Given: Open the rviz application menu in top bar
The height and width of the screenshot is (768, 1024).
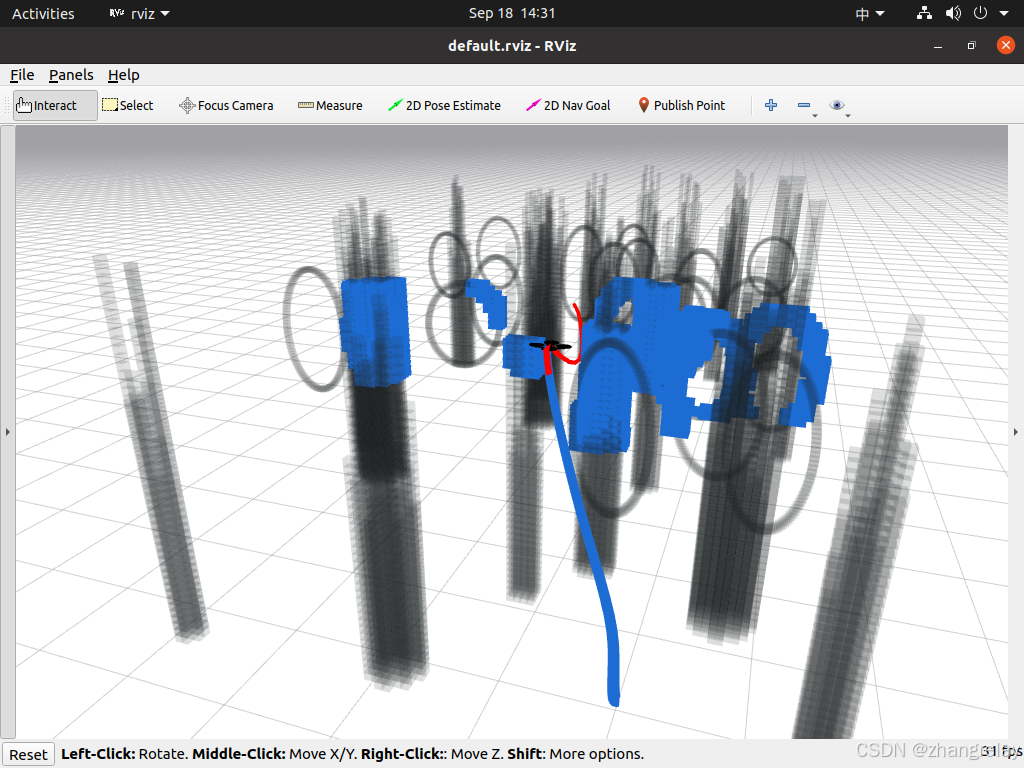Looking at the screenshot, I should coord(139,13).
